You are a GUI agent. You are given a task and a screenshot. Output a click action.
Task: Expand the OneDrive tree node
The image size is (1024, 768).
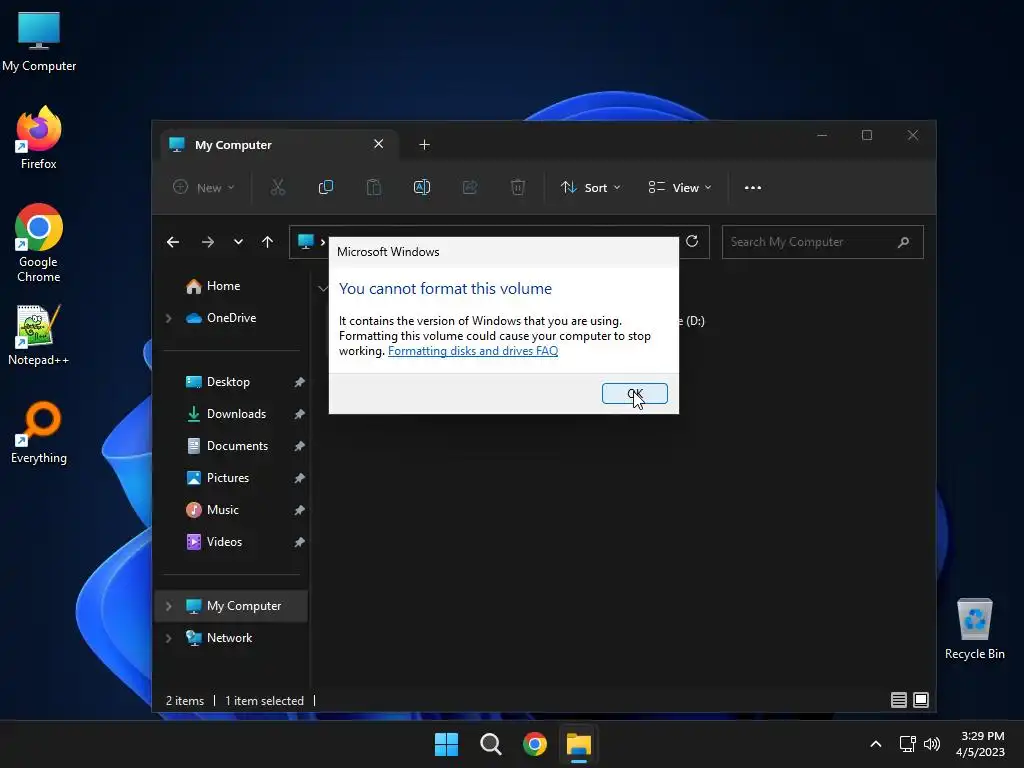[x=168, y=318]
